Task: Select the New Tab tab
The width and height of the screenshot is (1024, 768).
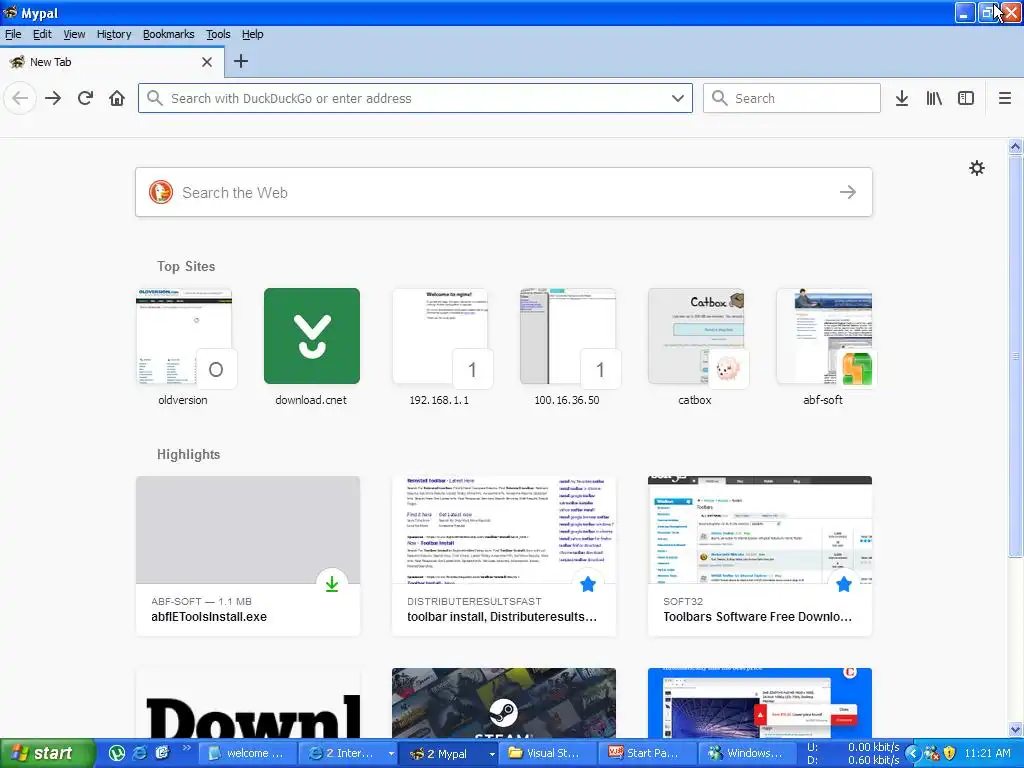Action: coord(111,62)
